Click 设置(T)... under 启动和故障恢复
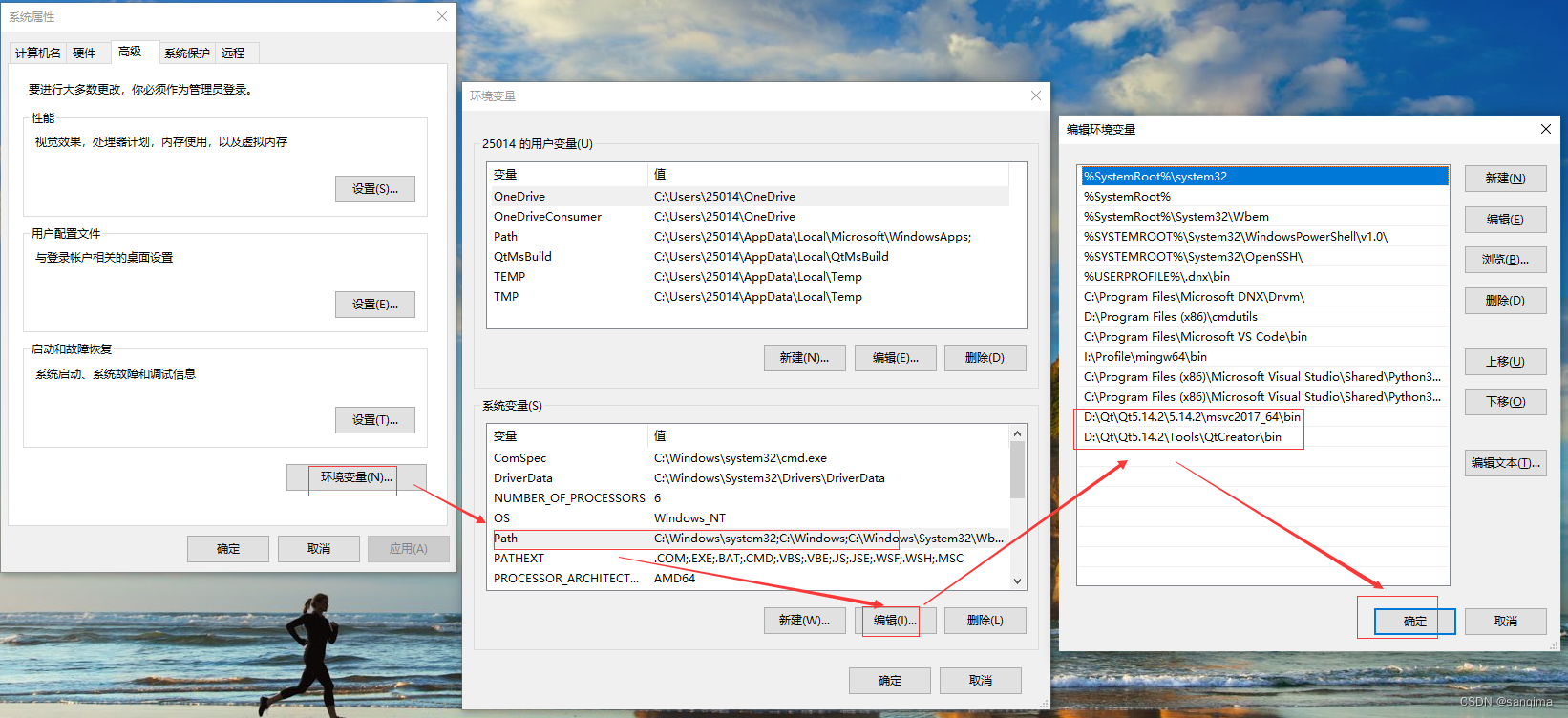1568x718 pixels. tap(375, 420)
